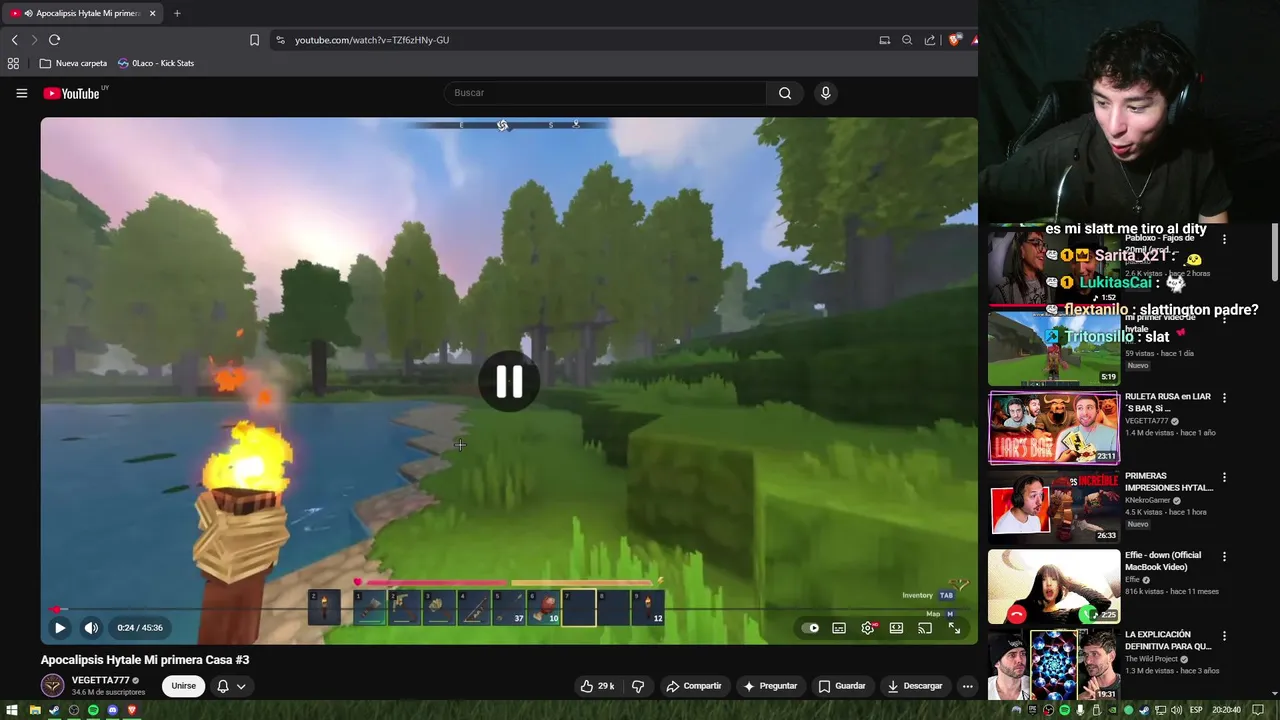Open the player settings gear
The height and width of the screenshot is (720, 1280).
tap(868, 628)
